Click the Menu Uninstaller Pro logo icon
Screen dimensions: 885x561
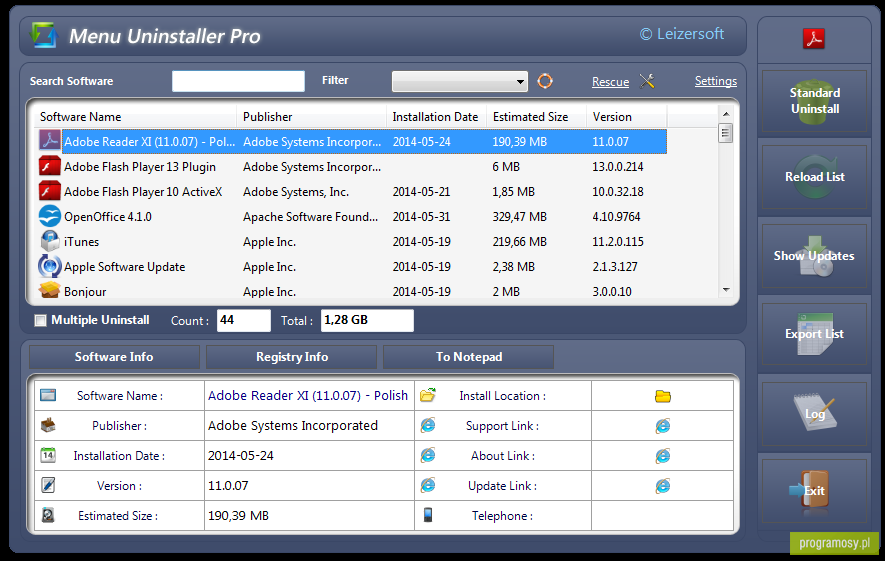tap(45, 35)
